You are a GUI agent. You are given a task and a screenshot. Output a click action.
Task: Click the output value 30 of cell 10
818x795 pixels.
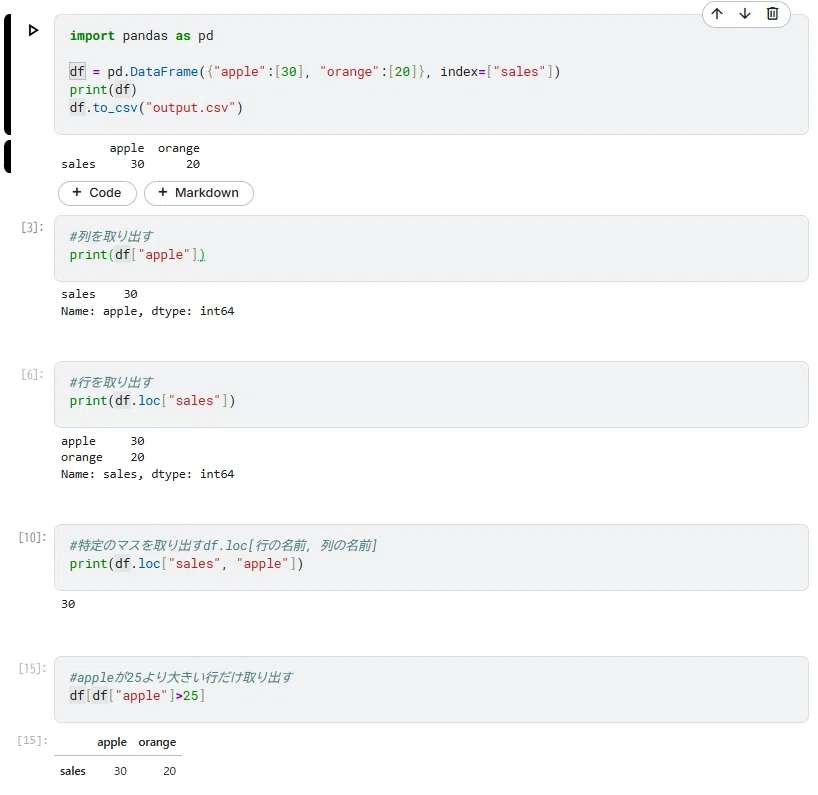[x=68, y=604]
